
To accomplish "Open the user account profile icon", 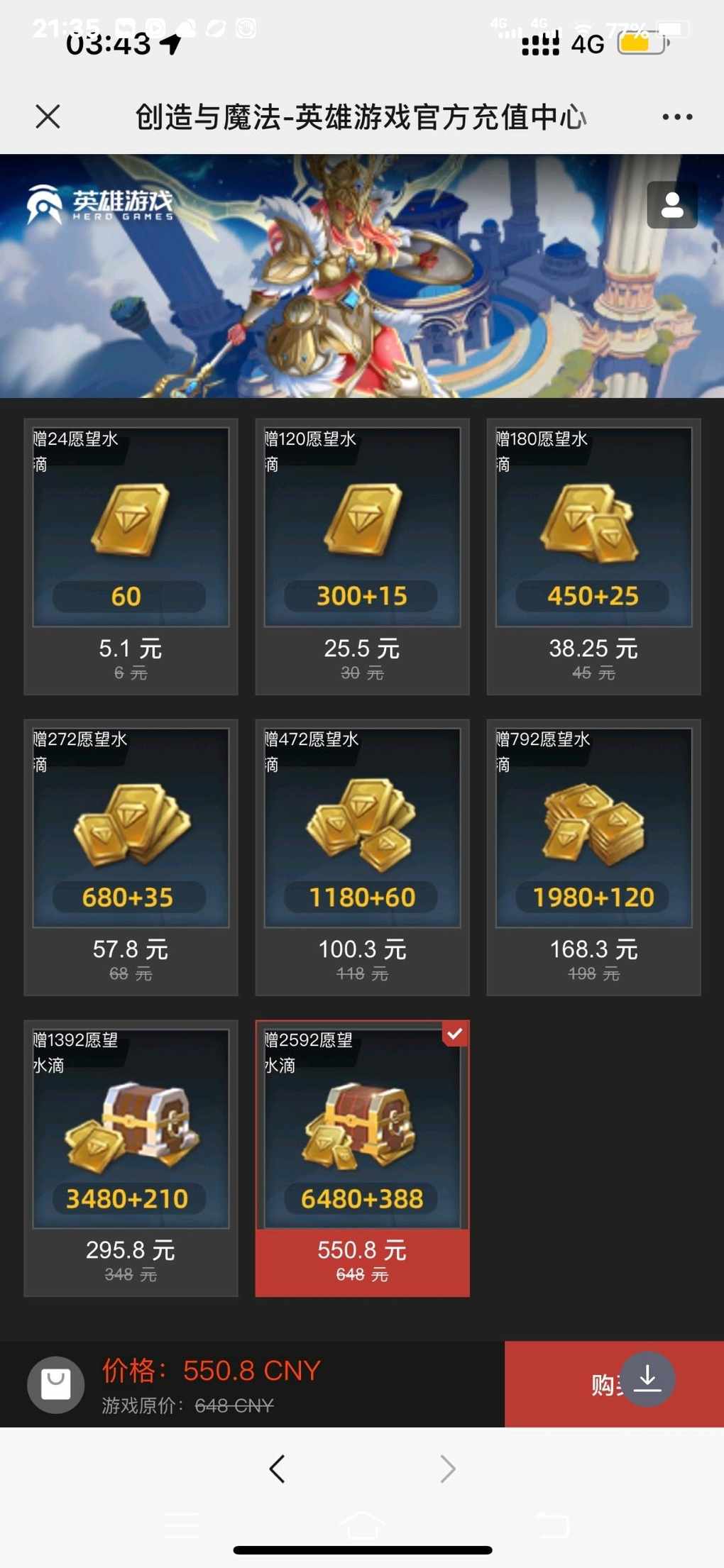I will [x=672, y=205].
